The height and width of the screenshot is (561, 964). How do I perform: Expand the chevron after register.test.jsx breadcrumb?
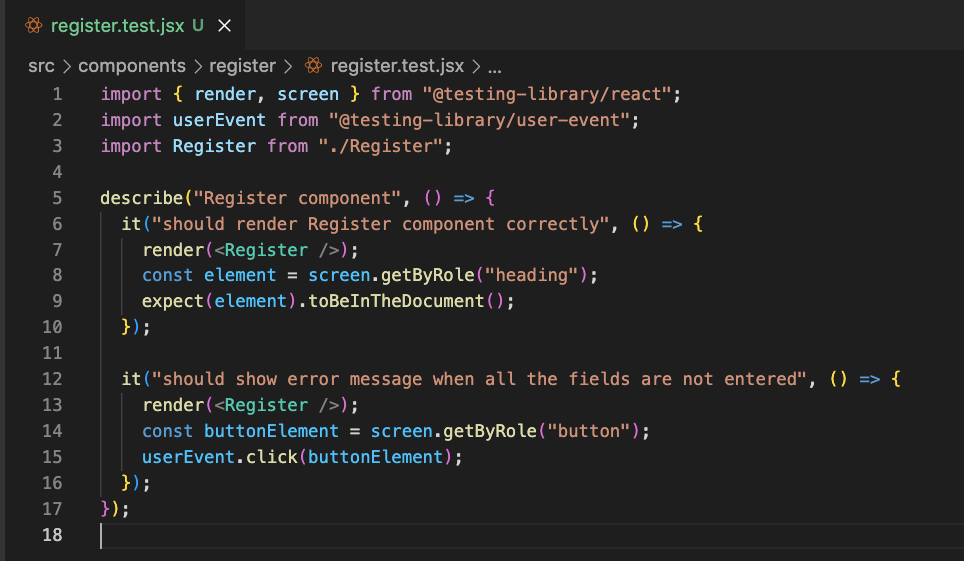(476, 66)
